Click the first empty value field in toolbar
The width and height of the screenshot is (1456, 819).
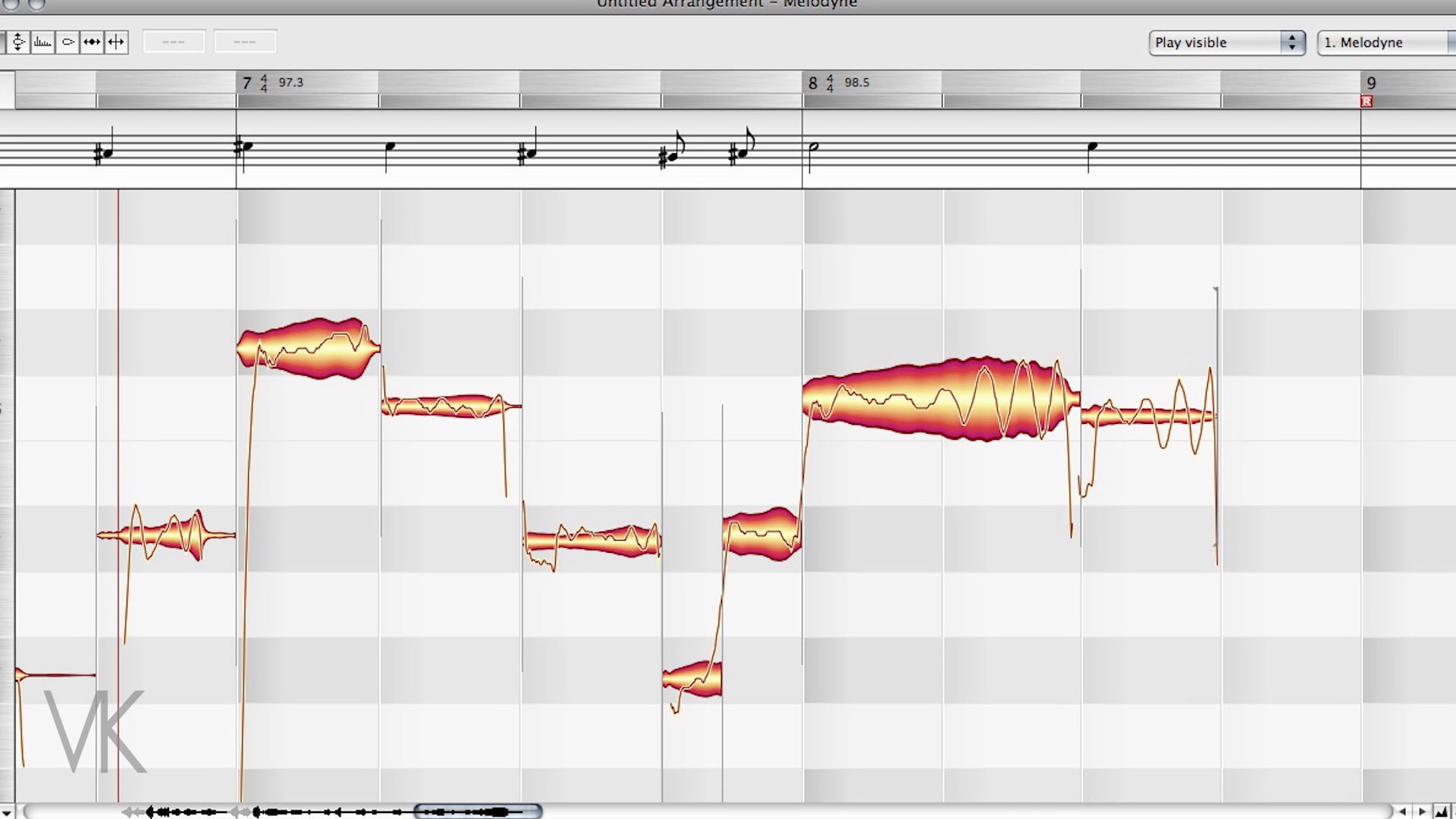[174, 42]
